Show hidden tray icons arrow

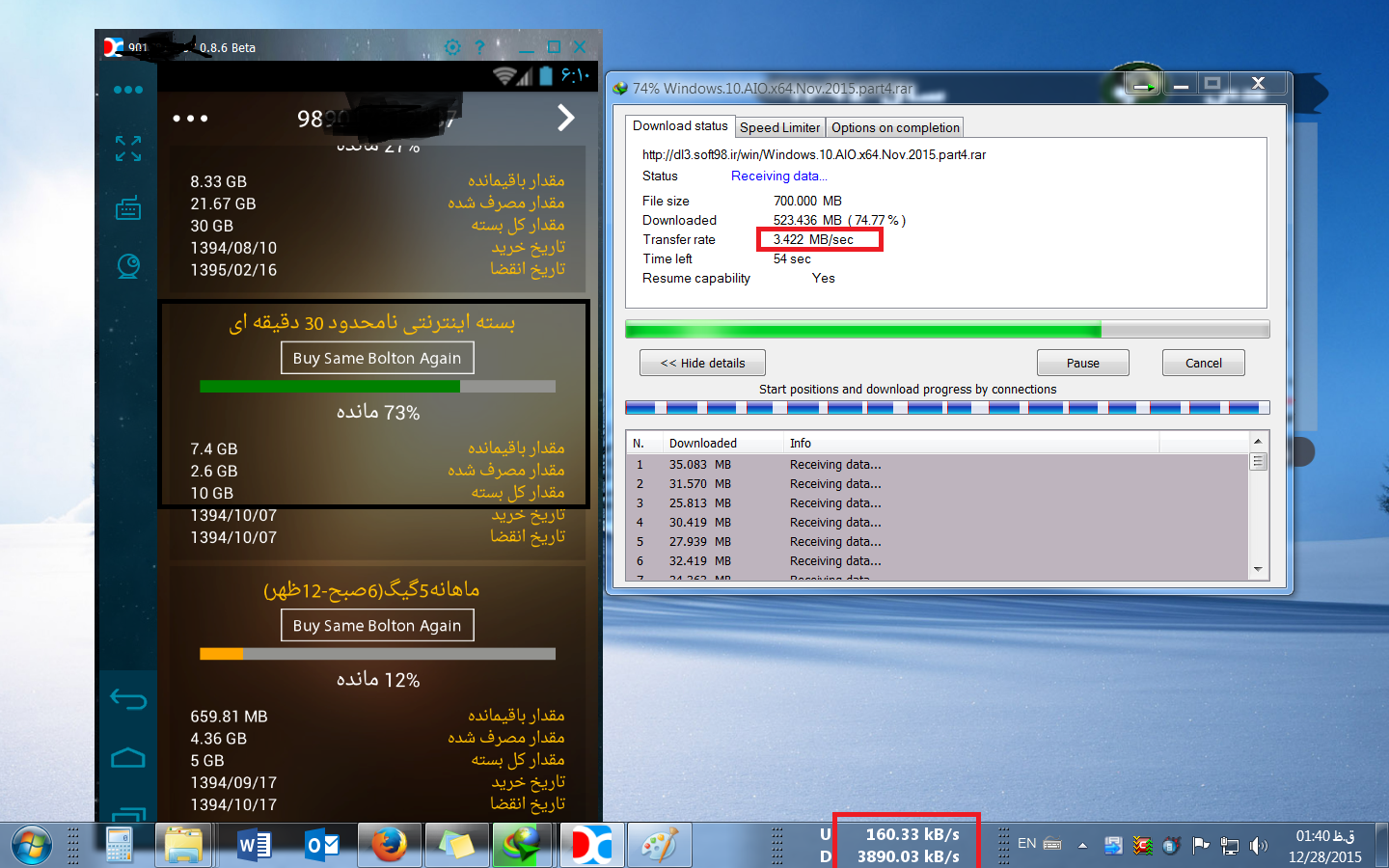pos(1082,846)
